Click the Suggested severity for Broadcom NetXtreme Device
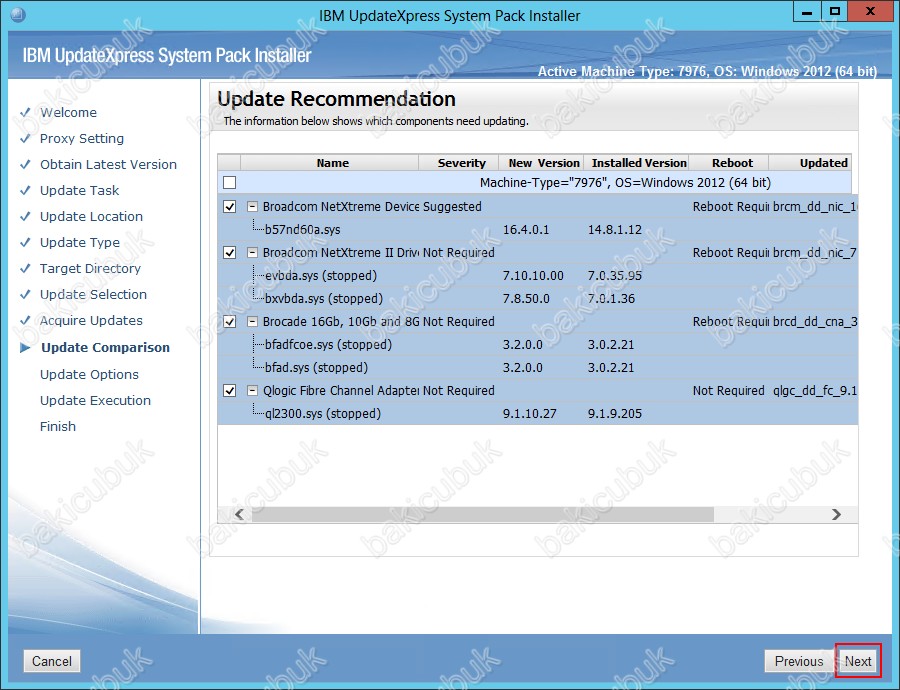 pos(452,207)
